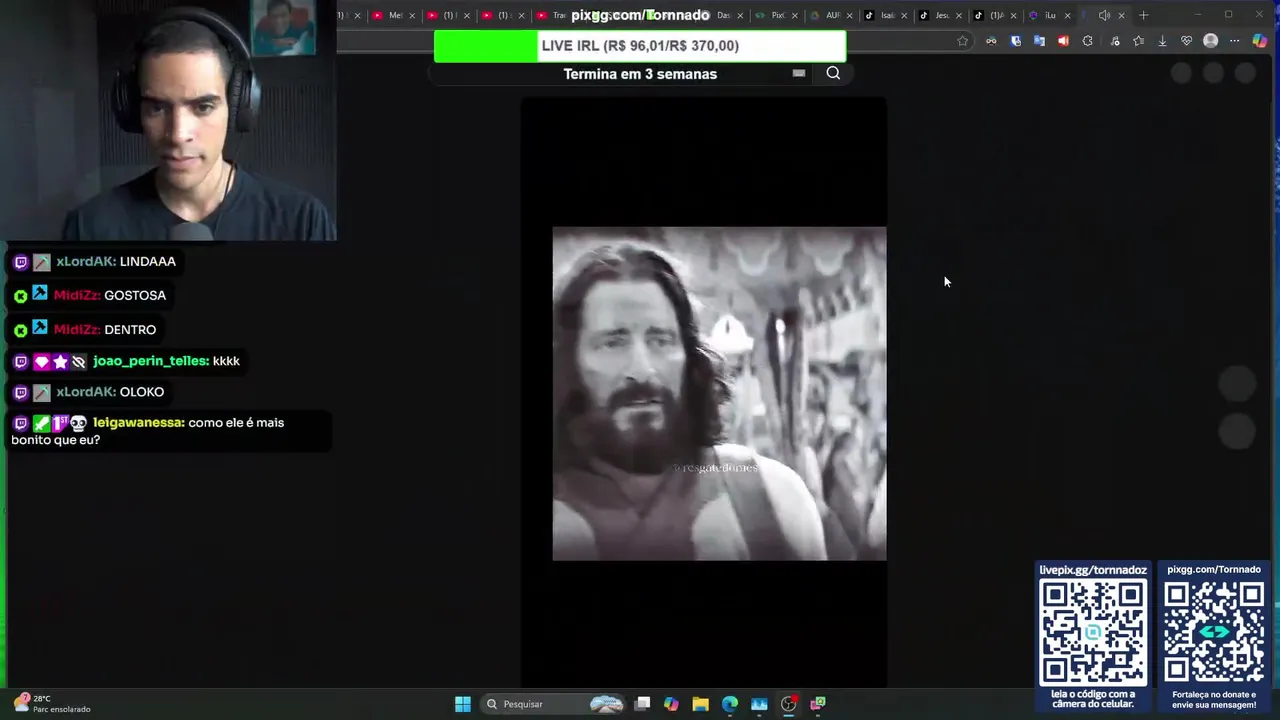
Task: Click the livepix.gg/tornnadoz QR code
Action: (x=1093, y=632)
